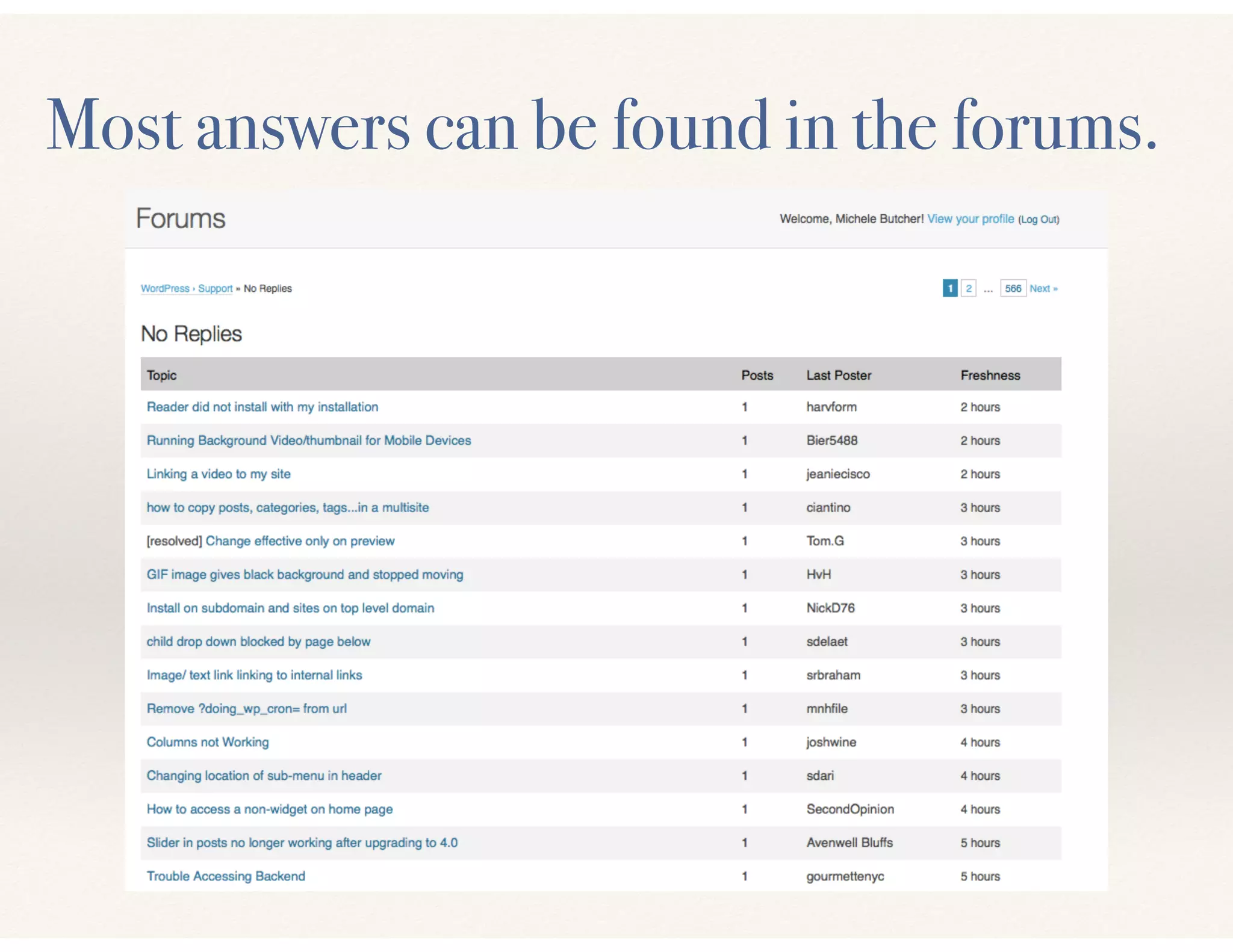Viewport: 1233px width, 952px height.
Task: Open topic Reader did not install with my installation
Action: tap(262, 407)
